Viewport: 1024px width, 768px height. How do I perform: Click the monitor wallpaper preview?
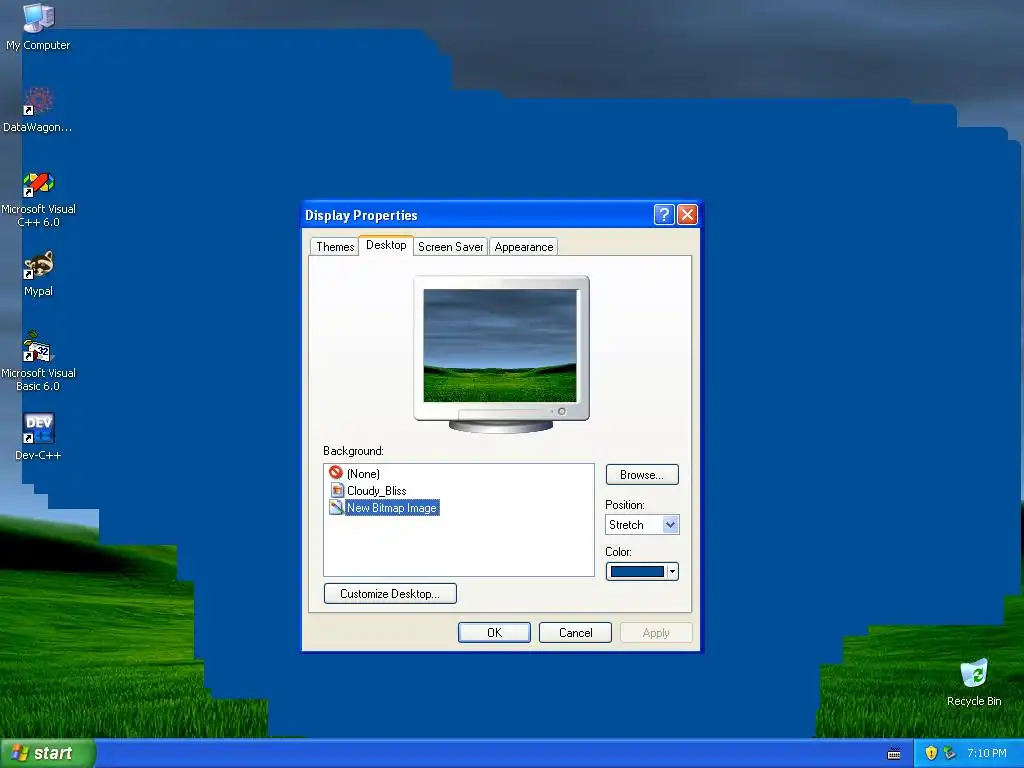[500, 345]
